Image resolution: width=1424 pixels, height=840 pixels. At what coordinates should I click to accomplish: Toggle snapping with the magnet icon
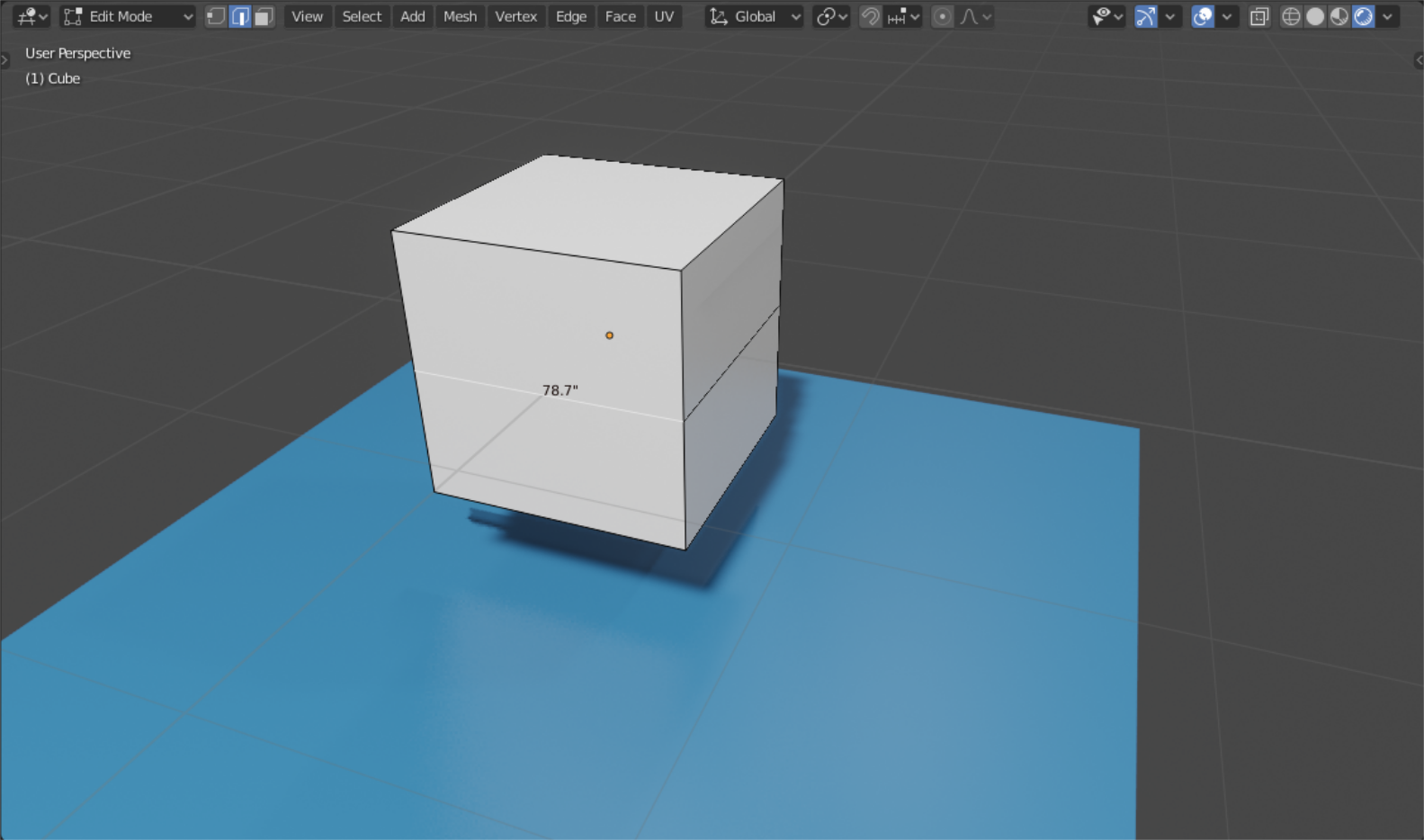pyautogui.click(x=870, y=16)
